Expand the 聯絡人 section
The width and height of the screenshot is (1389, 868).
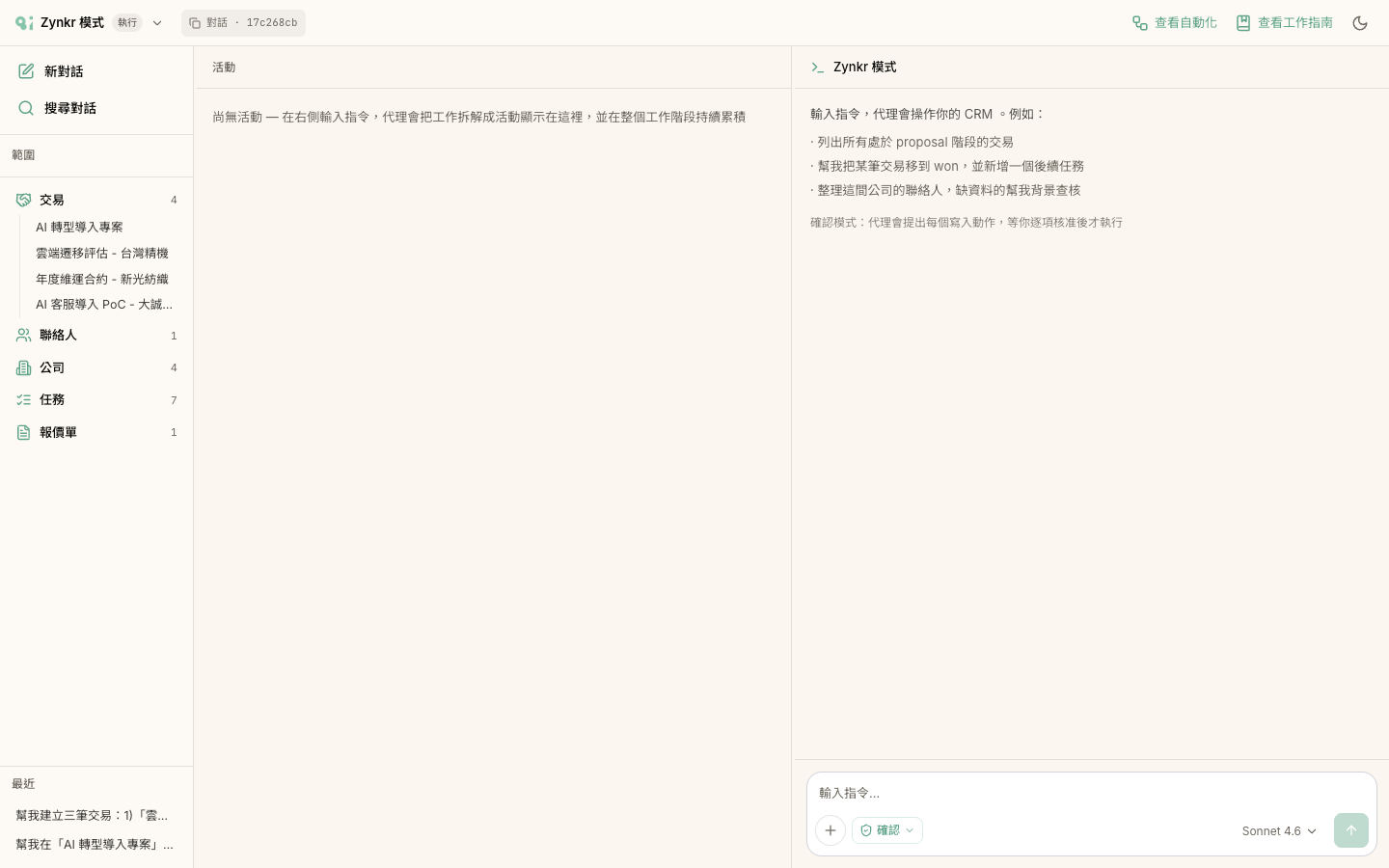[x=96, y=335]
